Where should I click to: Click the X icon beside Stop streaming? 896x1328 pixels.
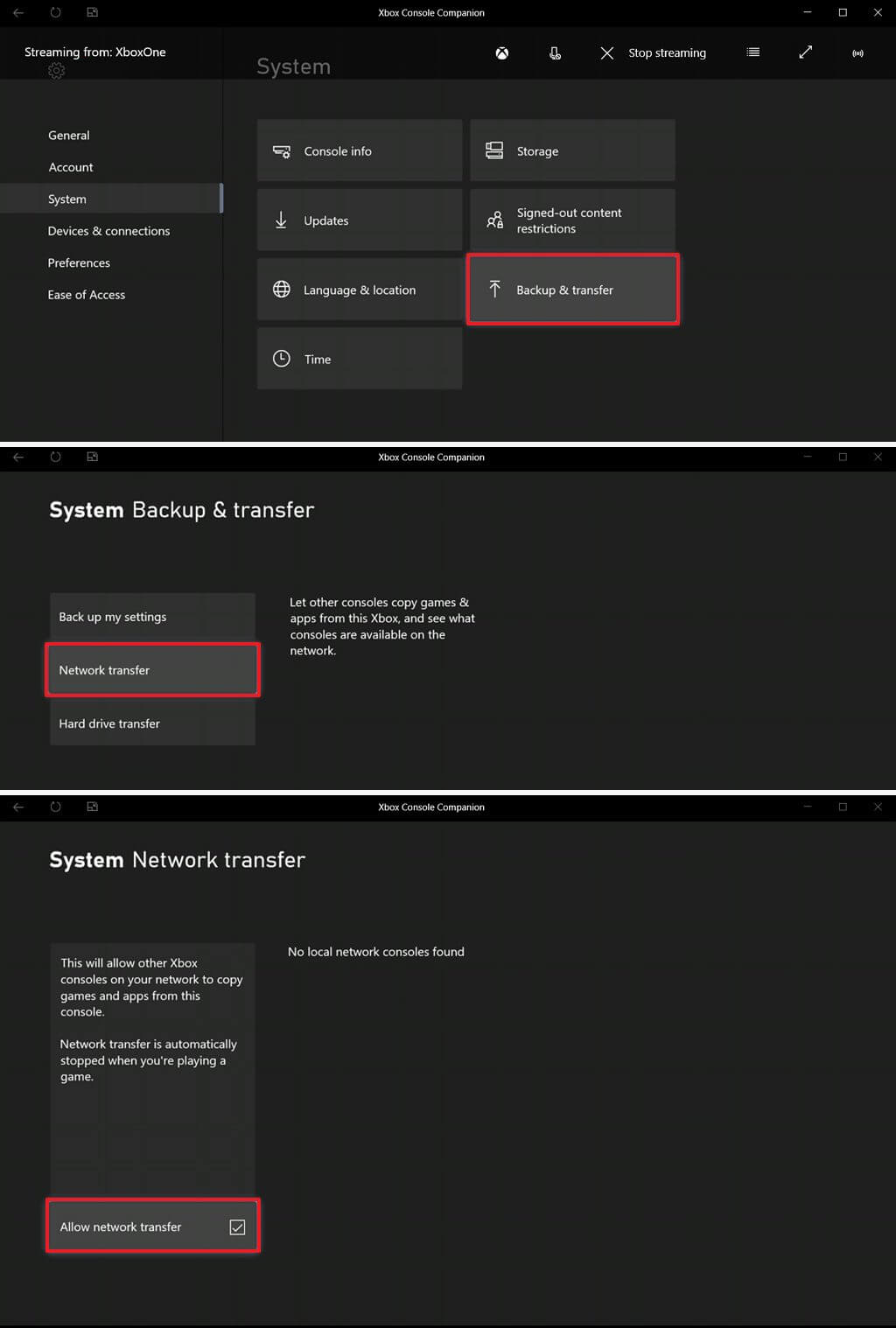pos(607,53)
